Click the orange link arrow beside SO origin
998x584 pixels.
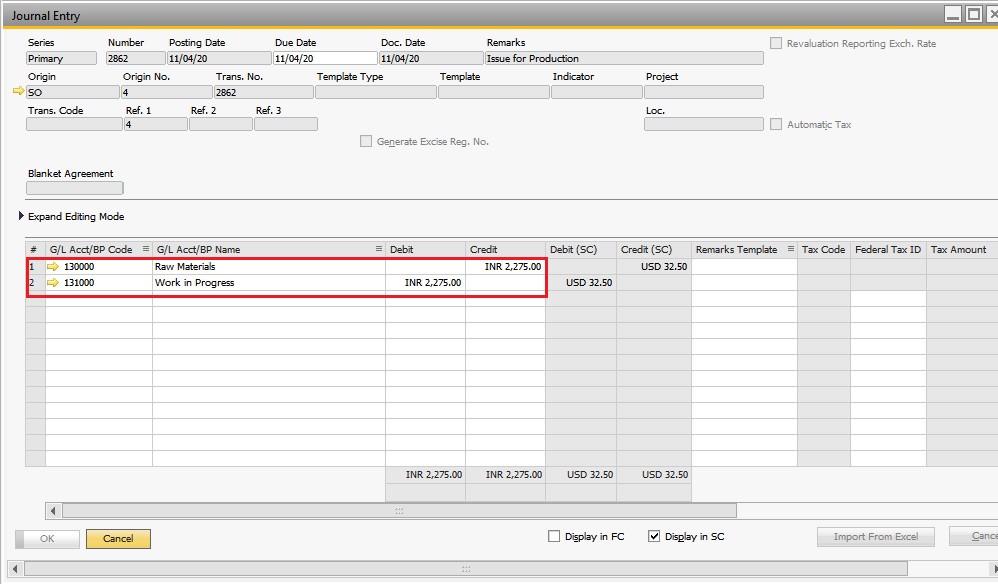[17, 91]
